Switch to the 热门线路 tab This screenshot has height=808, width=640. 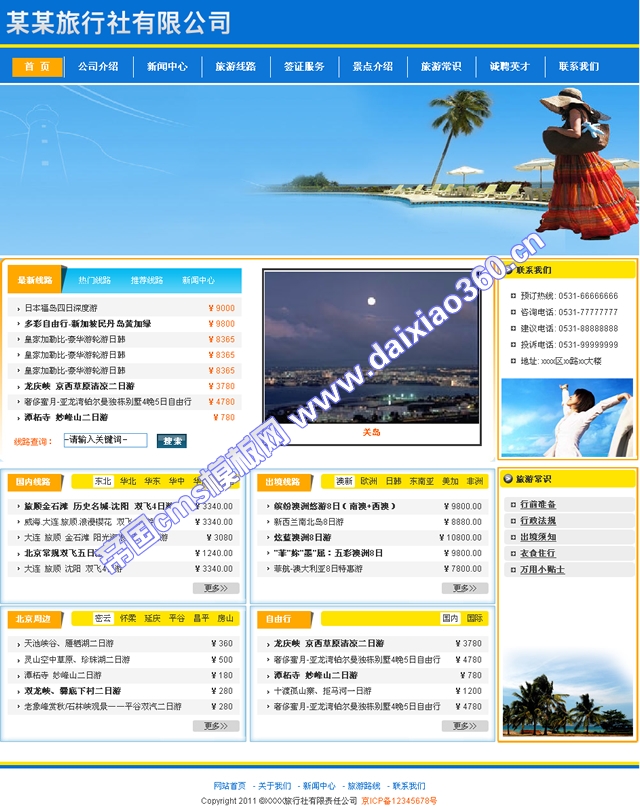click(95, 280)
